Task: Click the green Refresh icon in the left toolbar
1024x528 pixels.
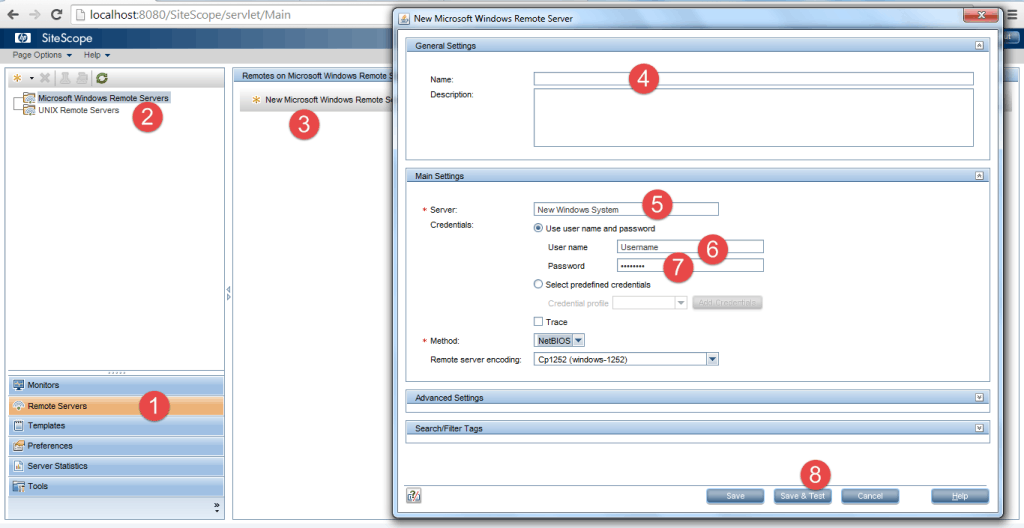Action: tap(101, 78)
